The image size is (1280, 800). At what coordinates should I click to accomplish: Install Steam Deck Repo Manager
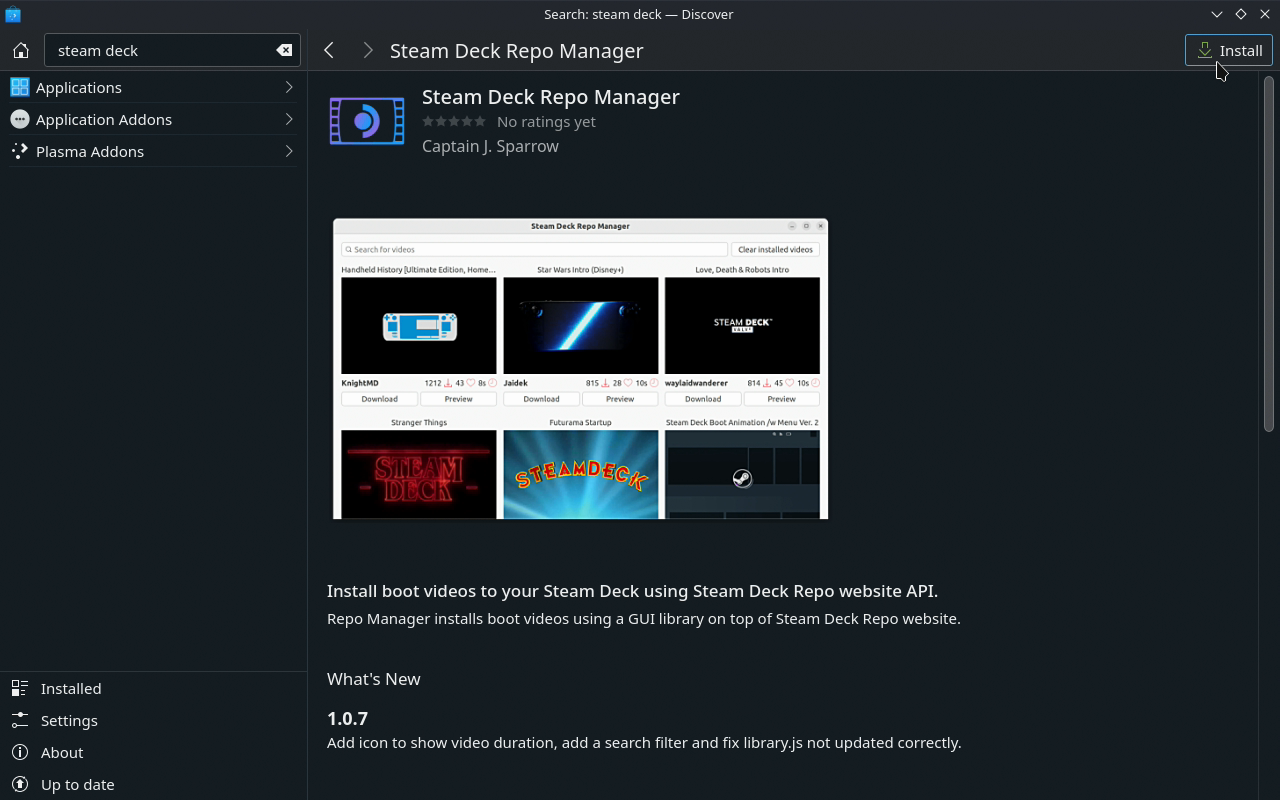pos(1228,50)
